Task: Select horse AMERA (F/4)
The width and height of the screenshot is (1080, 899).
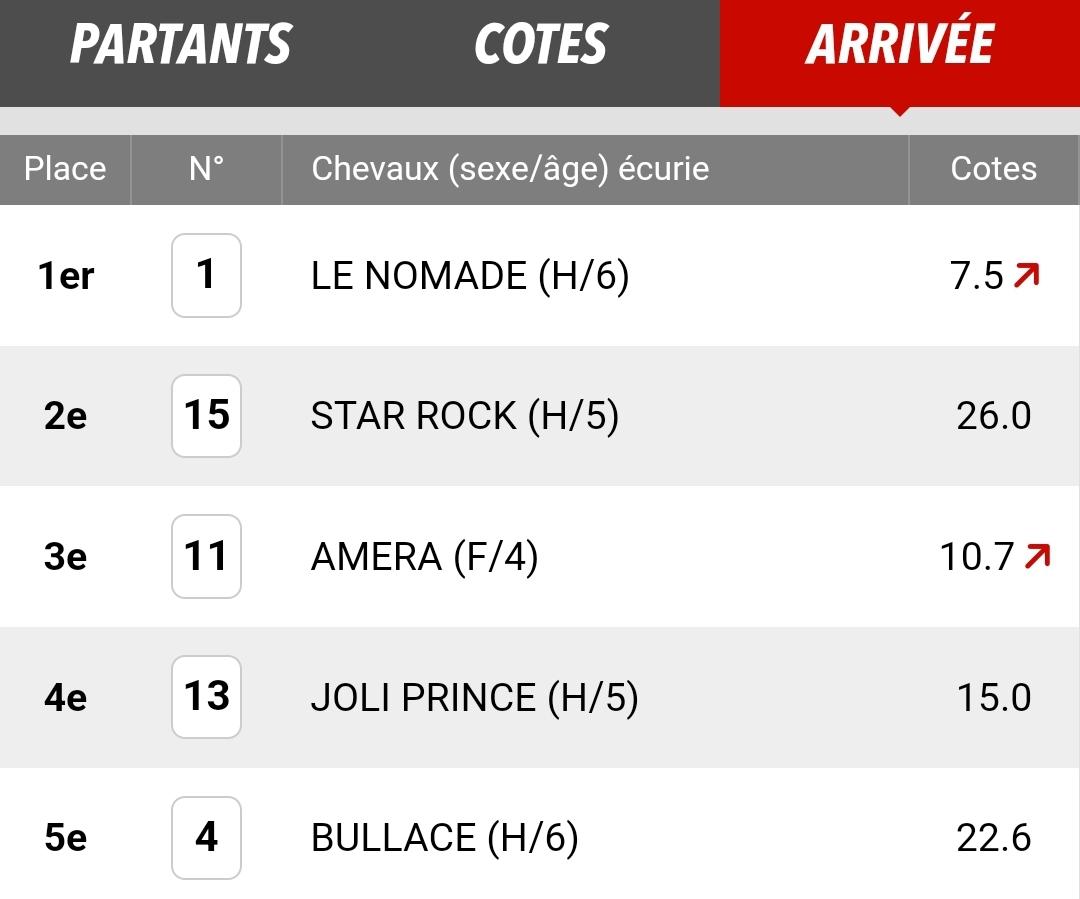Action: click(x=424, y=557)
